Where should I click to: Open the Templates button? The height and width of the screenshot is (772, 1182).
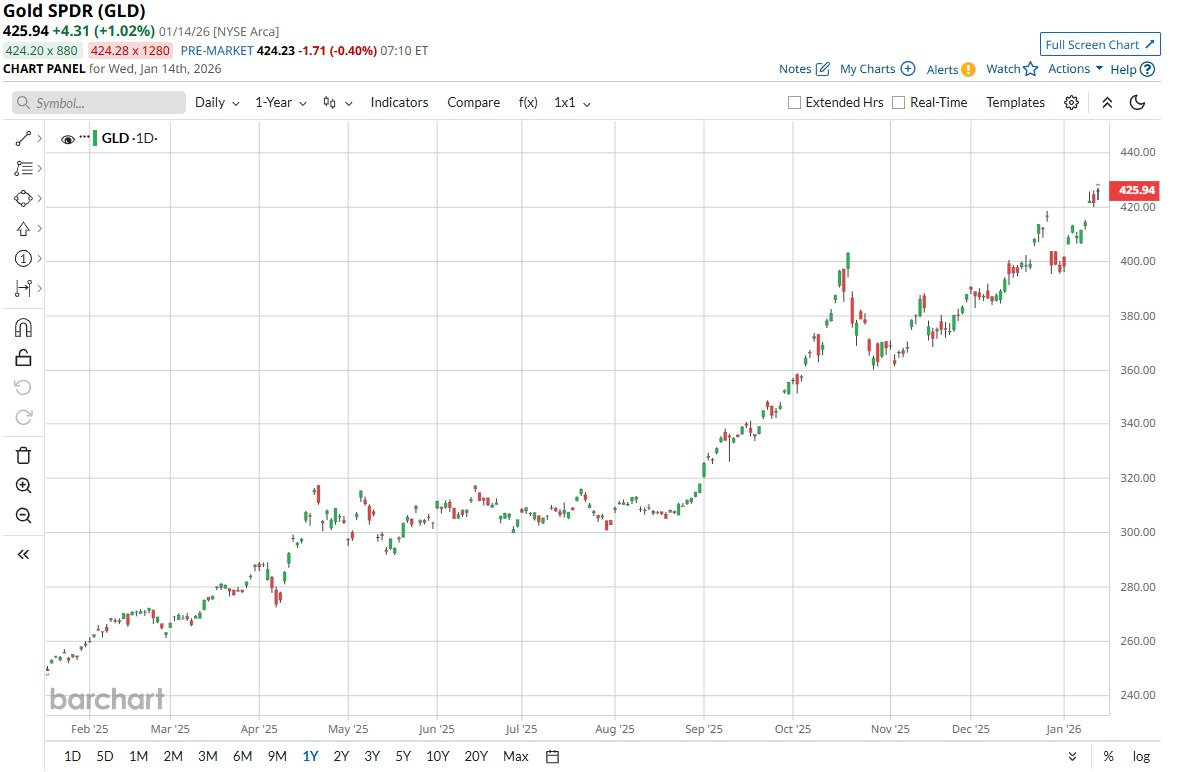(x=1015, y=103)
